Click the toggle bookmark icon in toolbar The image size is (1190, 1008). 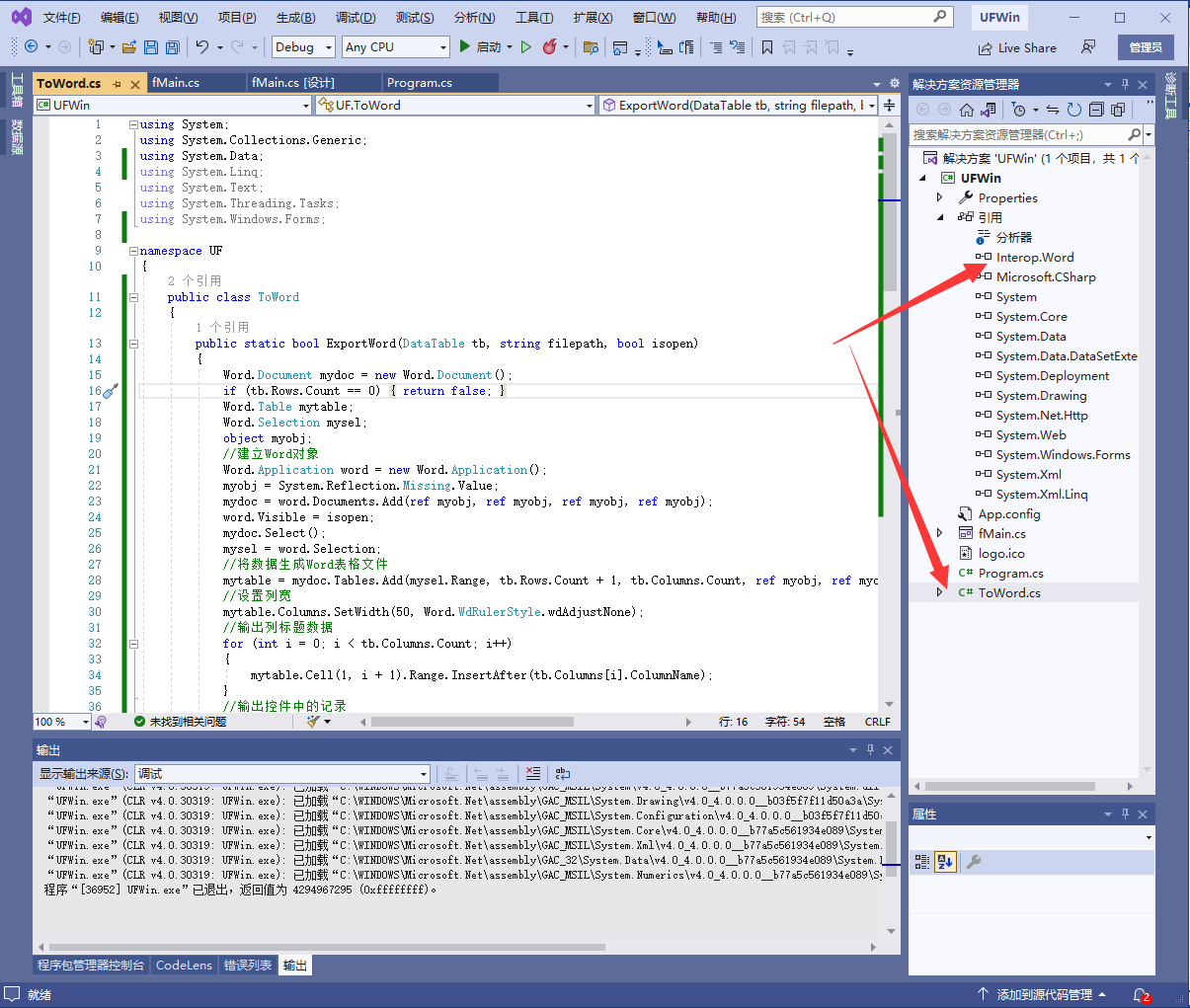(x=767, y=47)
